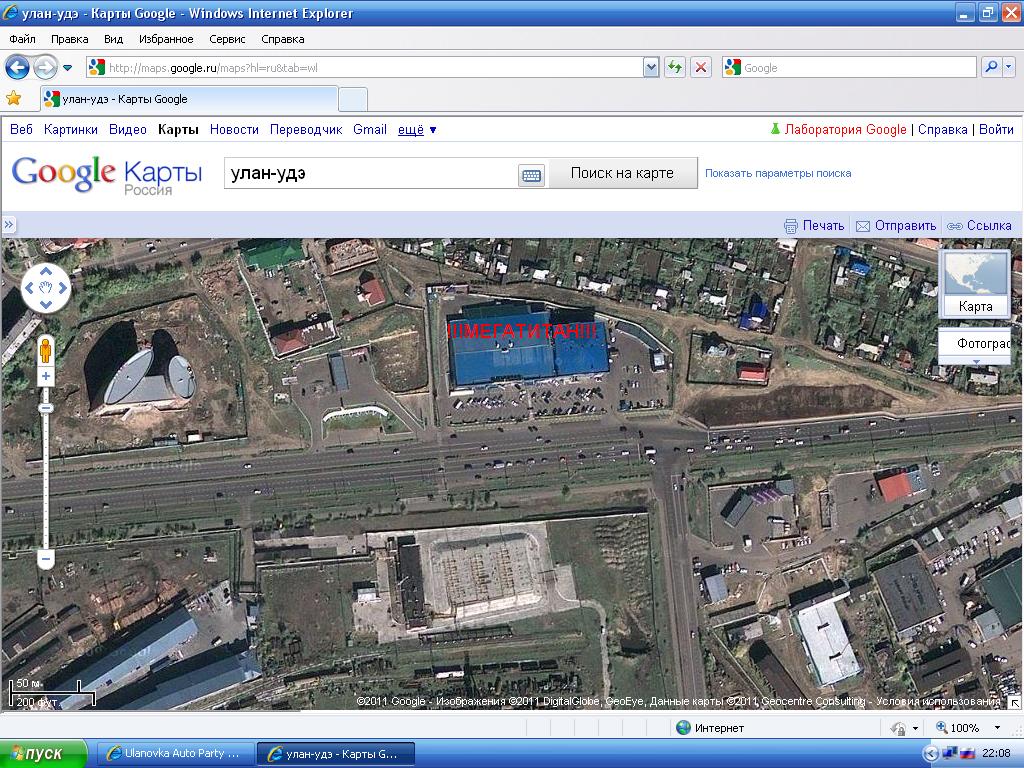The width and height of the screenshot is (1024, 768).
Task: Pan the map left with navigation arrow
Action: (29, 288)
